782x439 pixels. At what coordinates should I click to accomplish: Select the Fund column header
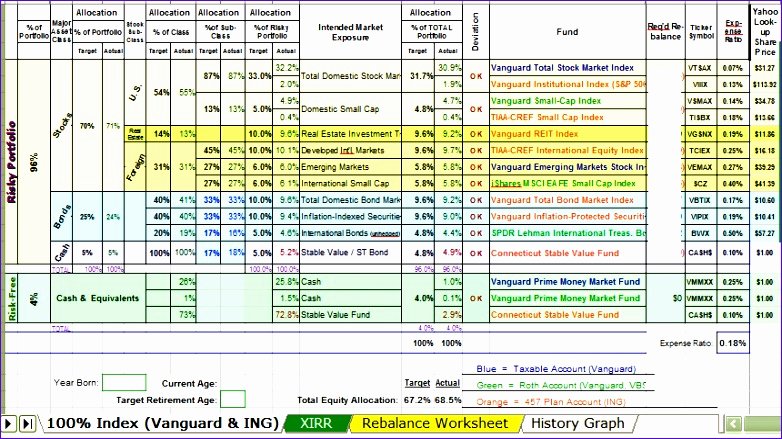pyautogui.click(x=568, y=31)
